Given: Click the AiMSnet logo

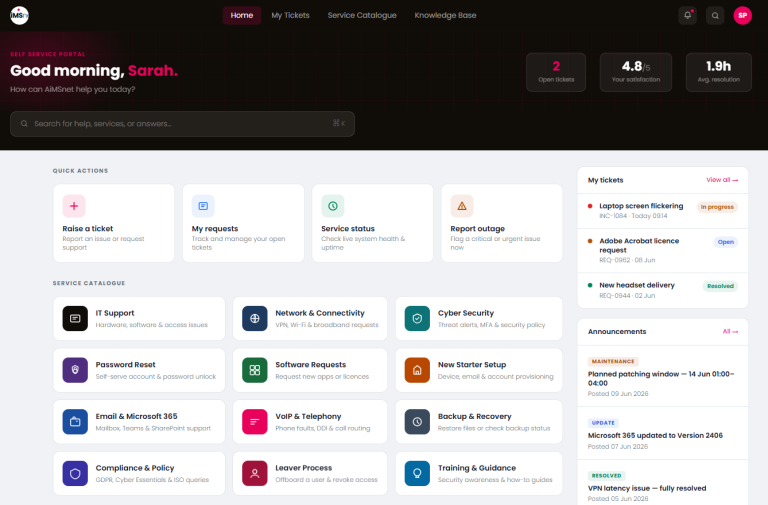Looking at the screenshot, I should [19, 15].
